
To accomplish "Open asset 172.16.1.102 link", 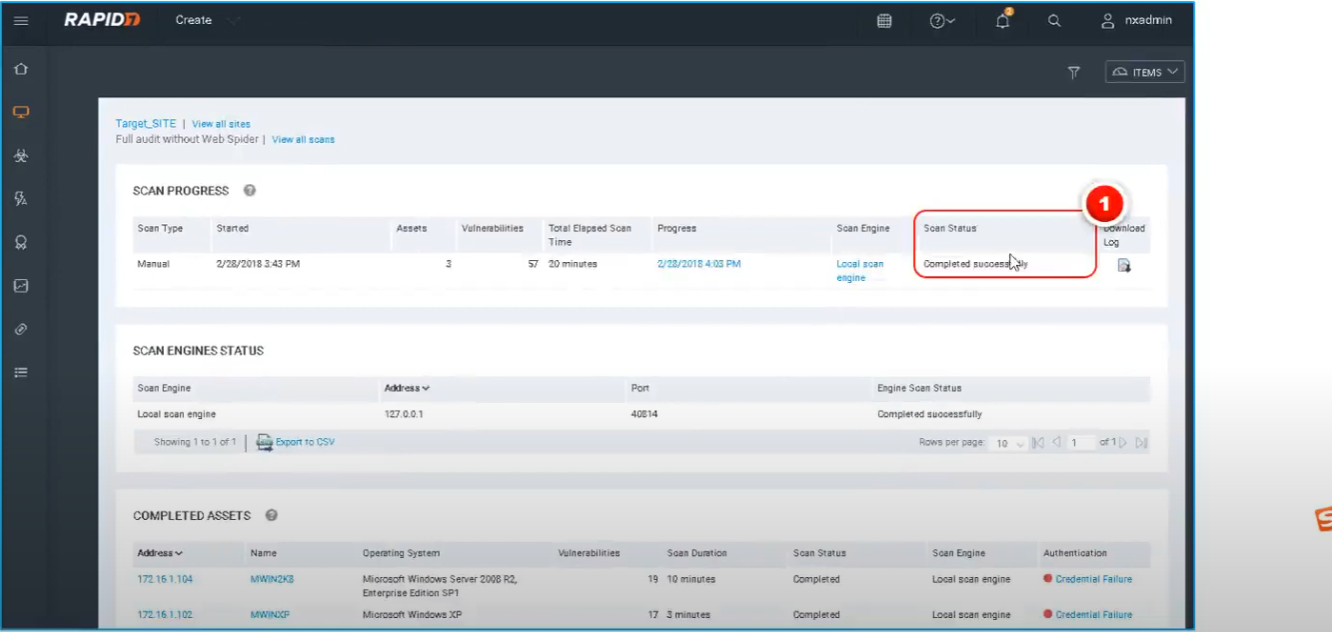I will (x=166, y=615).
